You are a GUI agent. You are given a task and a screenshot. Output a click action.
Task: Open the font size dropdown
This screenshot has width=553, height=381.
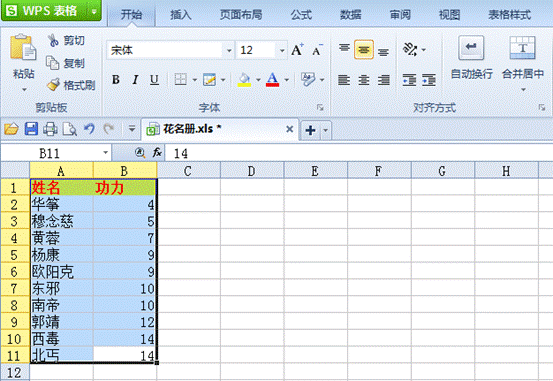pyautogui.click(x=282, y=50)
